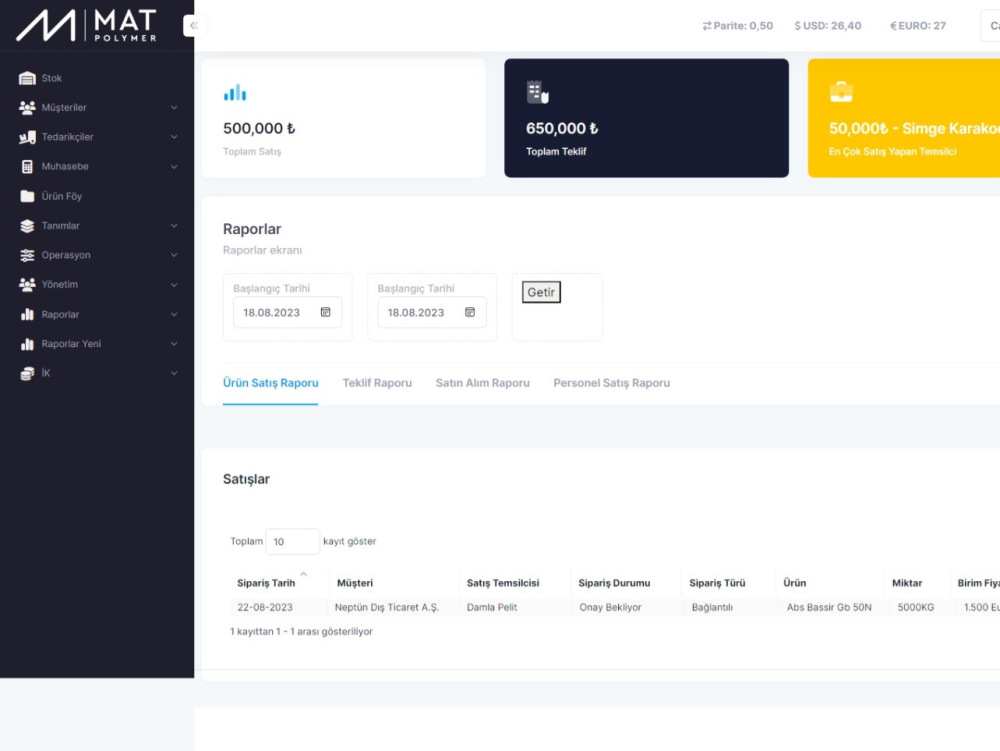
Task: Click the document icon on Toplam Teklif card
Action: [538, 92]
